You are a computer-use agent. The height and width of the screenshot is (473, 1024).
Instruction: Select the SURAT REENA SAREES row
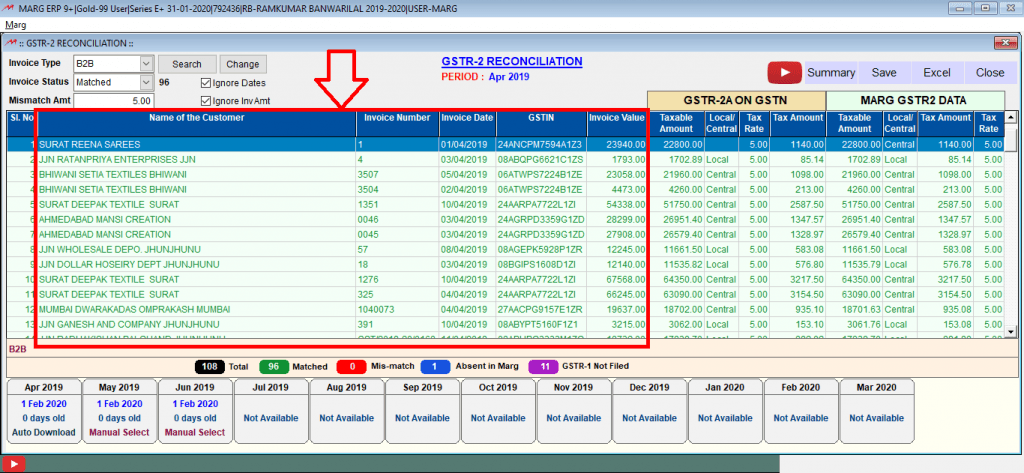pyautogui.click(x=505, y=144)
